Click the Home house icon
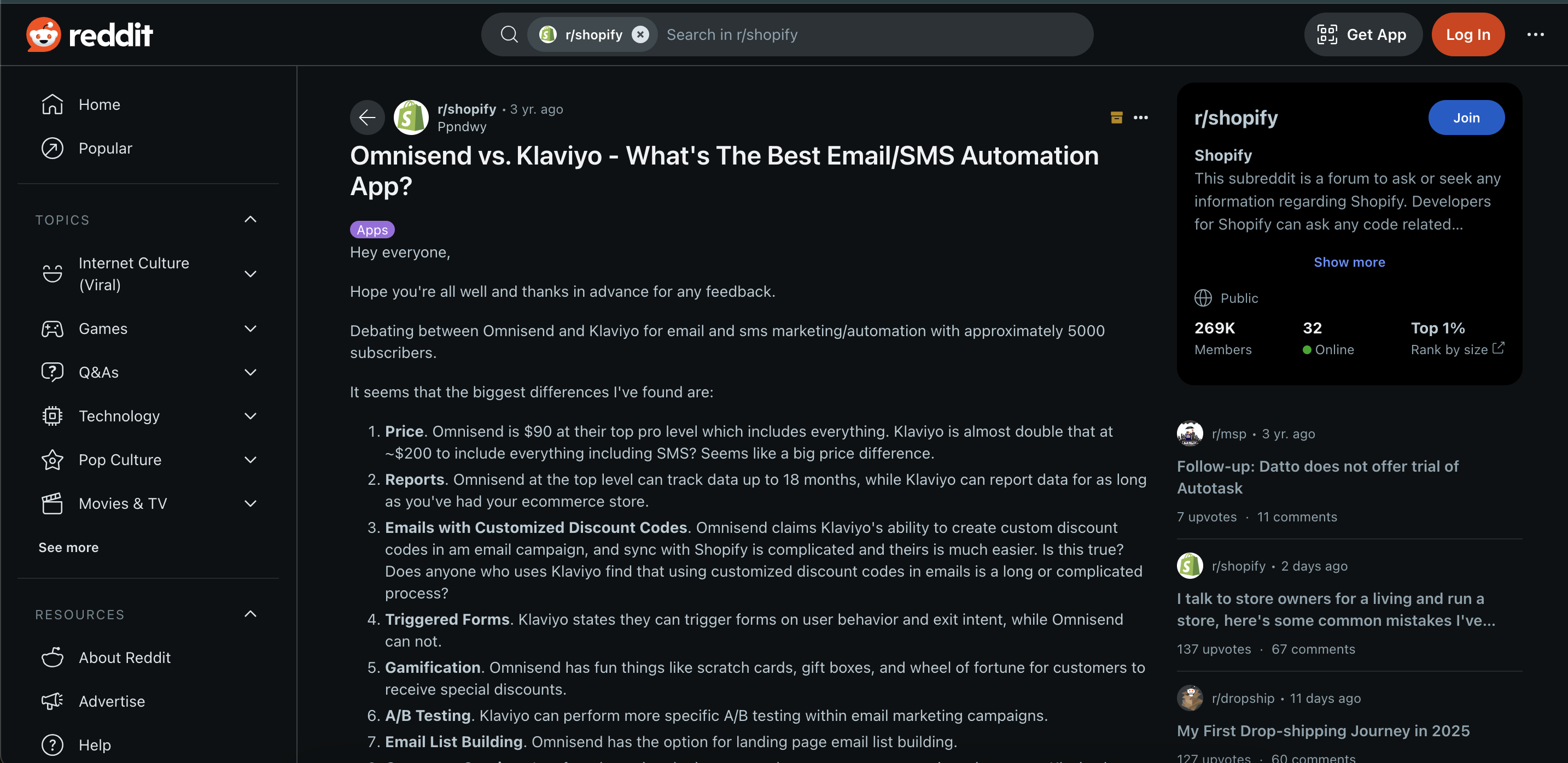The image size is (1568, 763). point(53,104)
